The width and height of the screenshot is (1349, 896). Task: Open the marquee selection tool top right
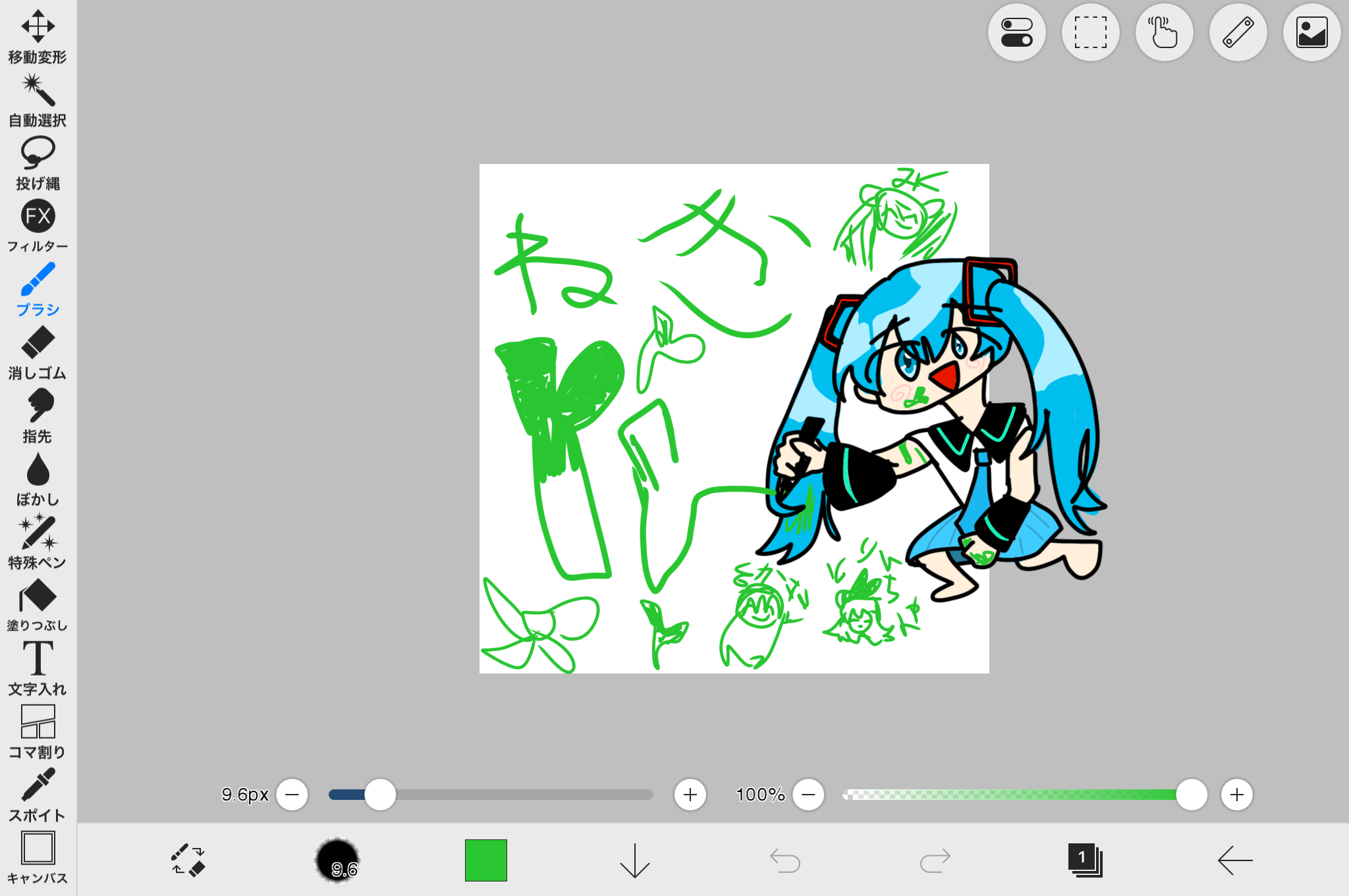coord(1090,32)
